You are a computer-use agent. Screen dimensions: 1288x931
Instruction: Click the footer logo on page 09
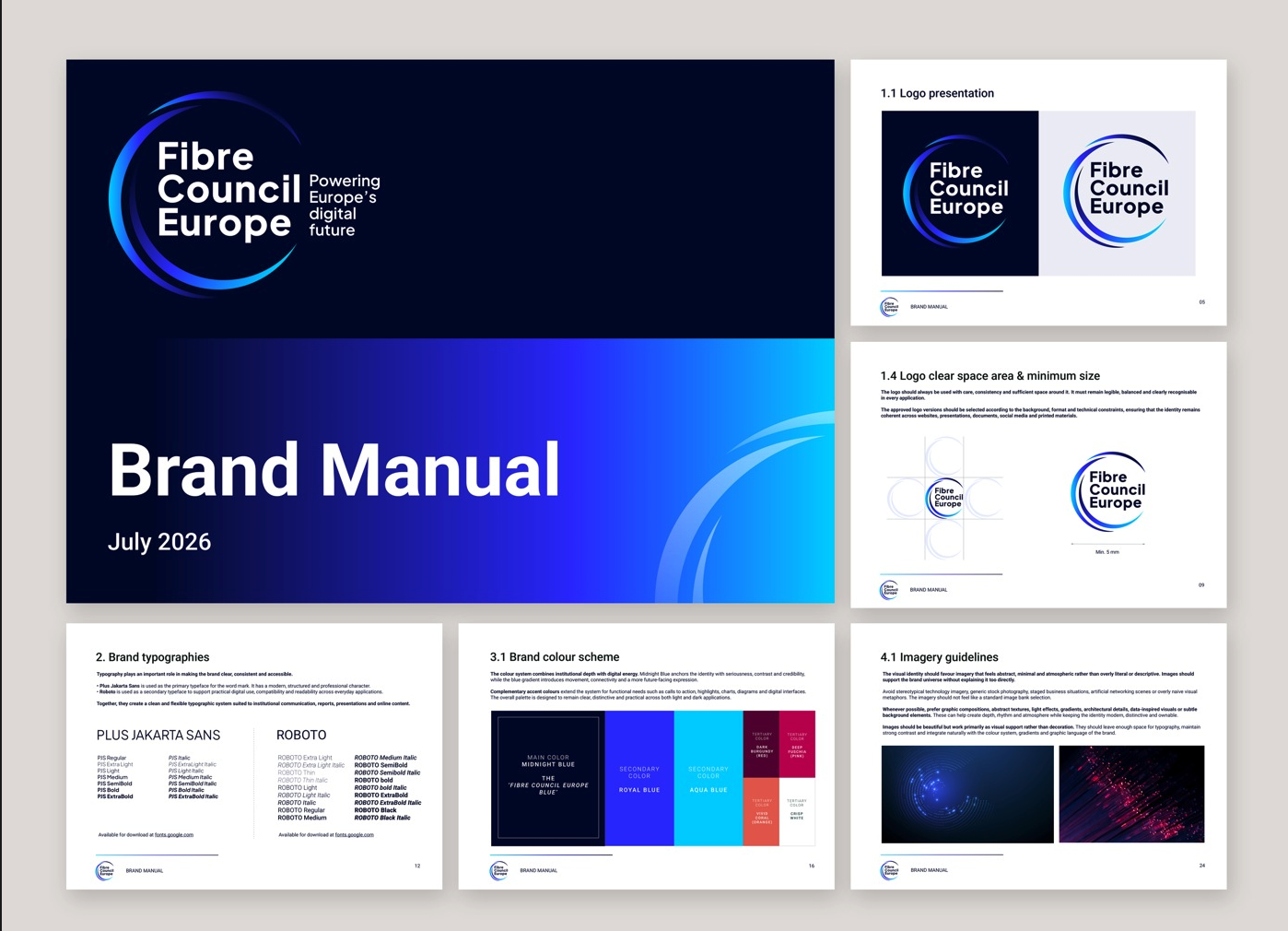[x=889, y=590]
